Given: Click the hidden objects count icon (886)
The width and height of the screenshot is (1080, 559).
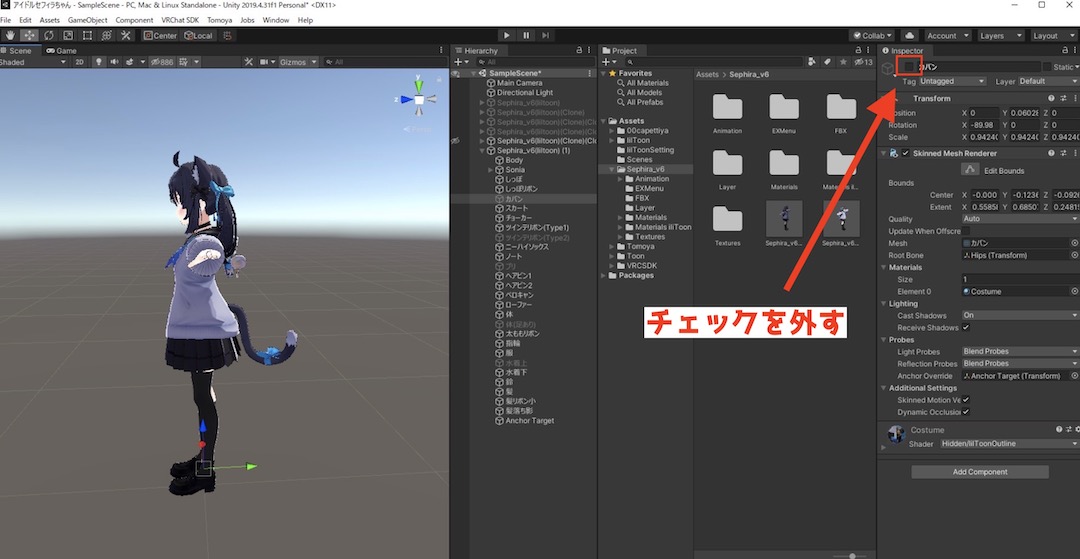Looking at the screenshot, I should click(x=162, y=62).
